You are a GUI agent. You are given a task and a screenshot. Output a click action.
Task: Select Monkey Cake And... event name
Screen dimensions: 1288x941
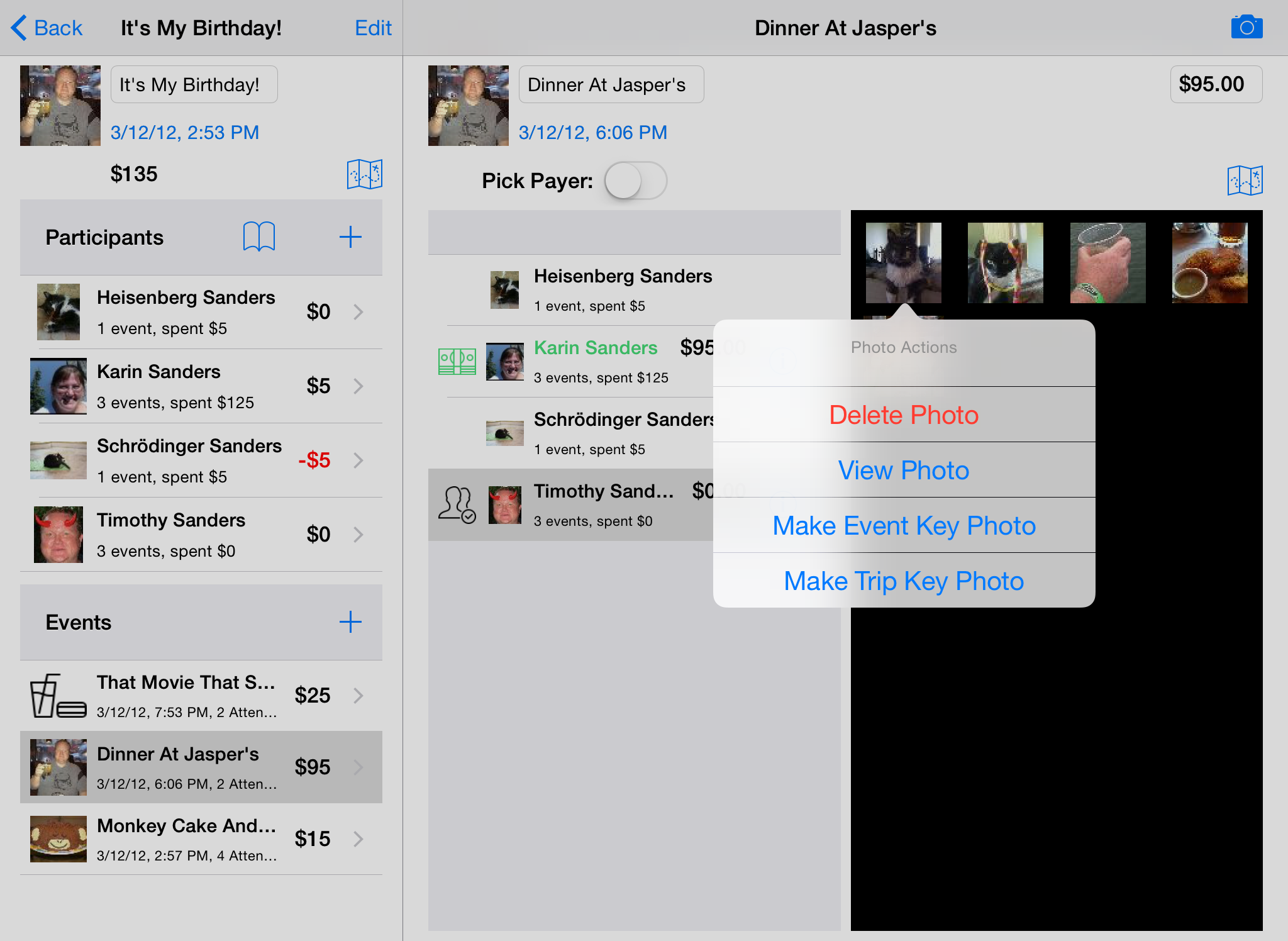pyautogui.click(x=186, y=825)
